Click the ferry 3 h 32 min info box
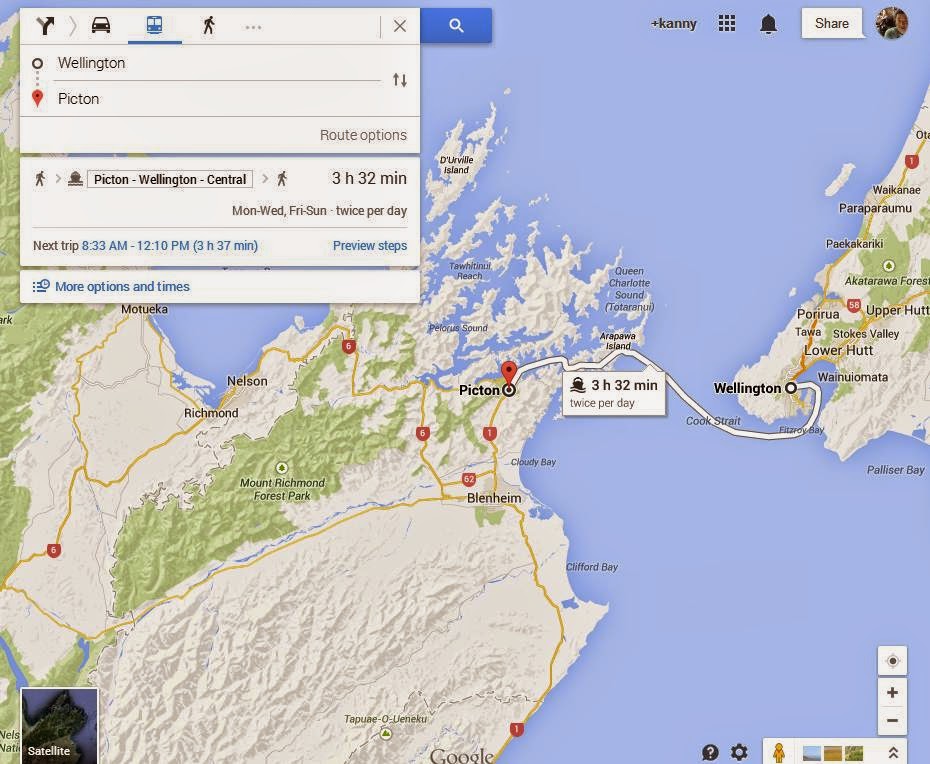 click(x=613, y=393)
